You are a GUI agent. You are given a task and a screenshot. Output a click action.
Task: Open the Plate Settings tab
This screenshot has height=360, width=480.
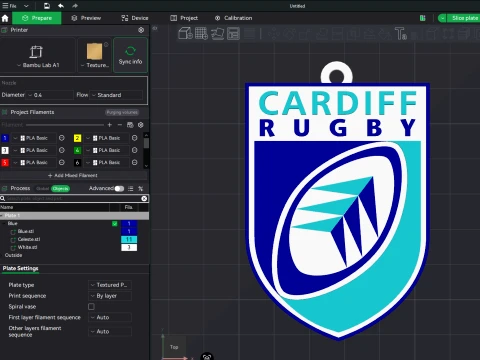pos(20,268)
